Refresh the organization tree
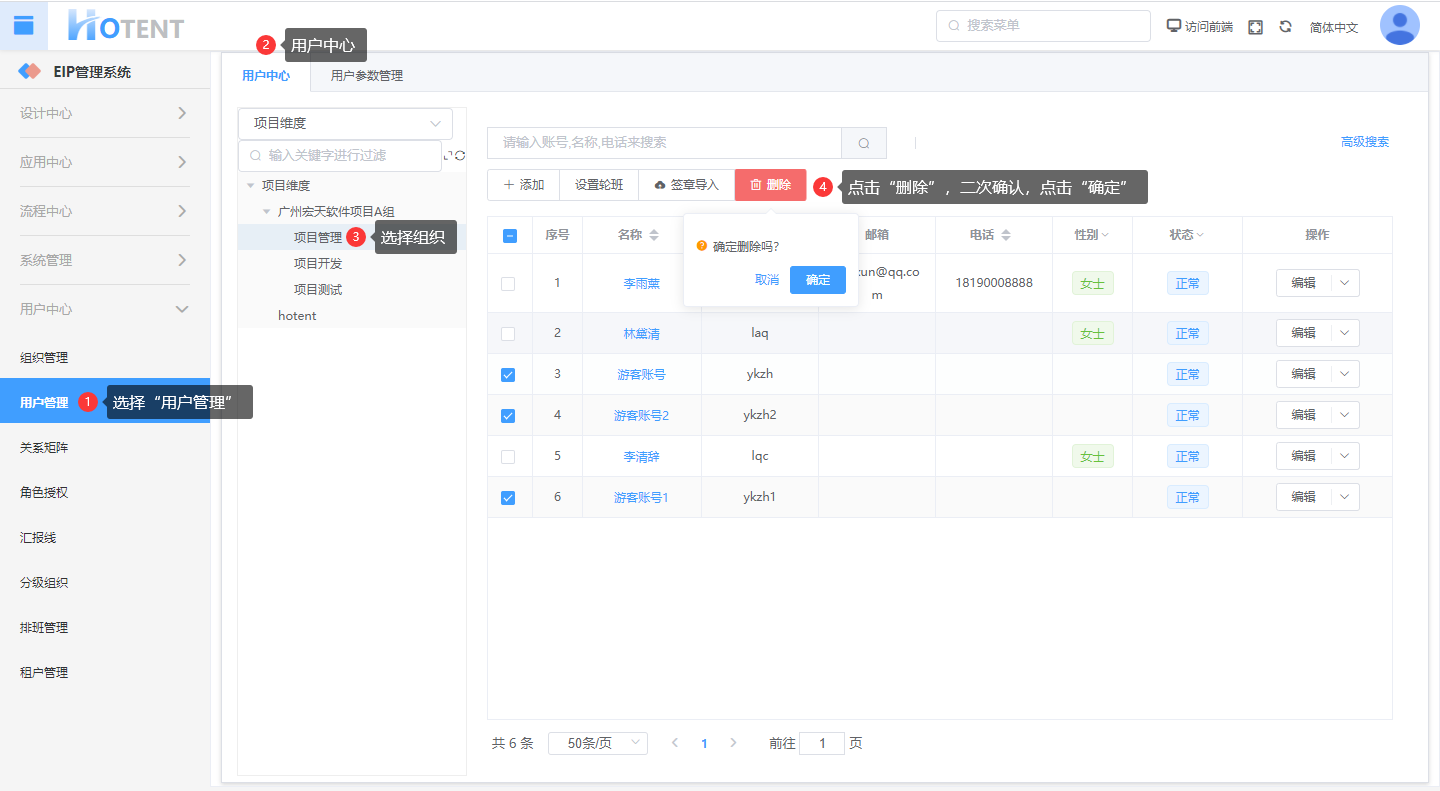1440x791 pixels. click(460, 156)
